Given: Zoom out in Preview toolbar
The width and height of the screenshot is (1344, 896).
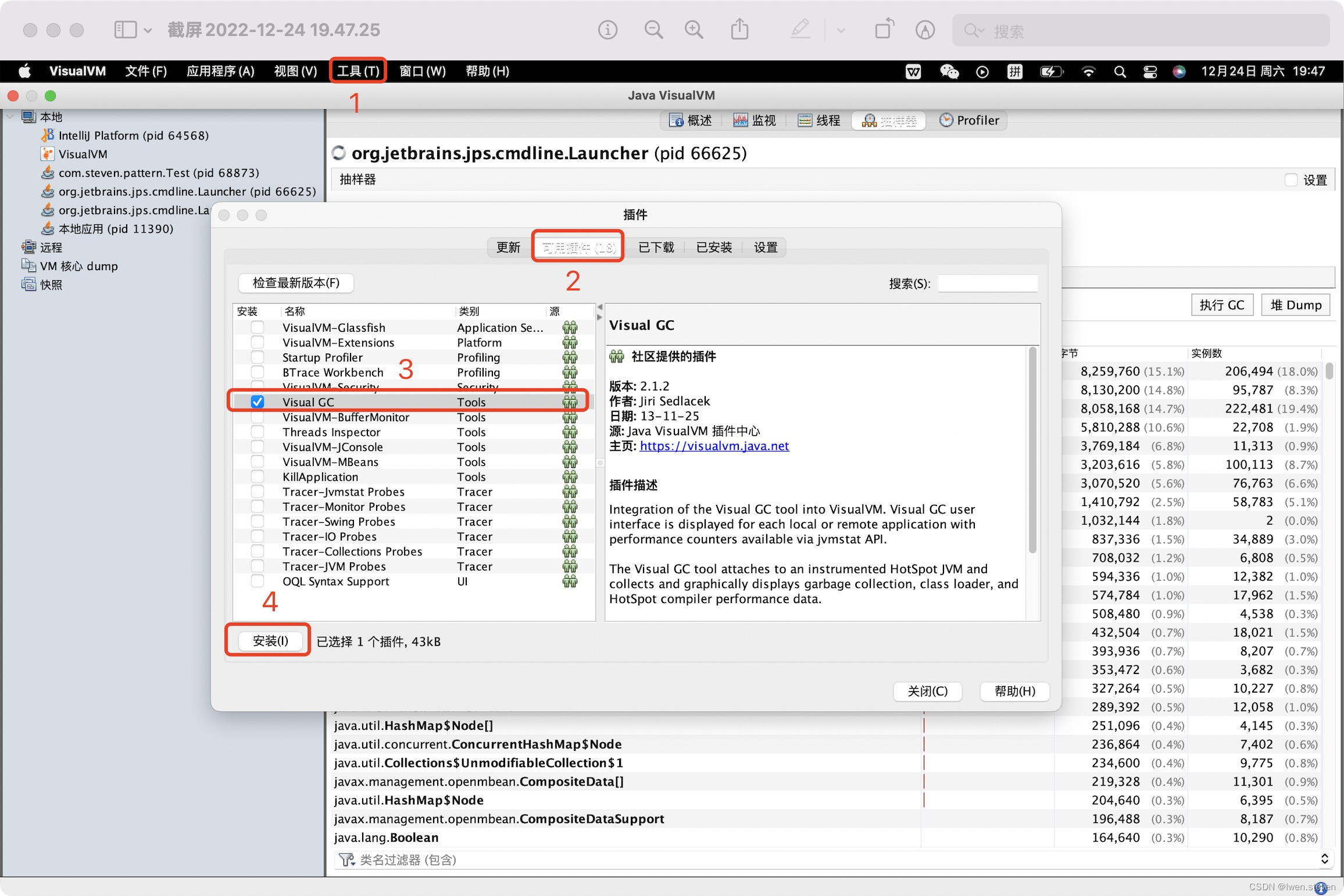Looking at the screenshot, I should point(653,30).
